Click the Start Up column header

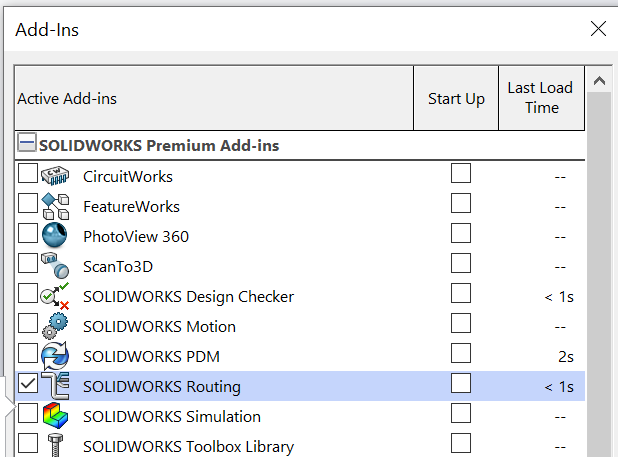coord(456,99)
